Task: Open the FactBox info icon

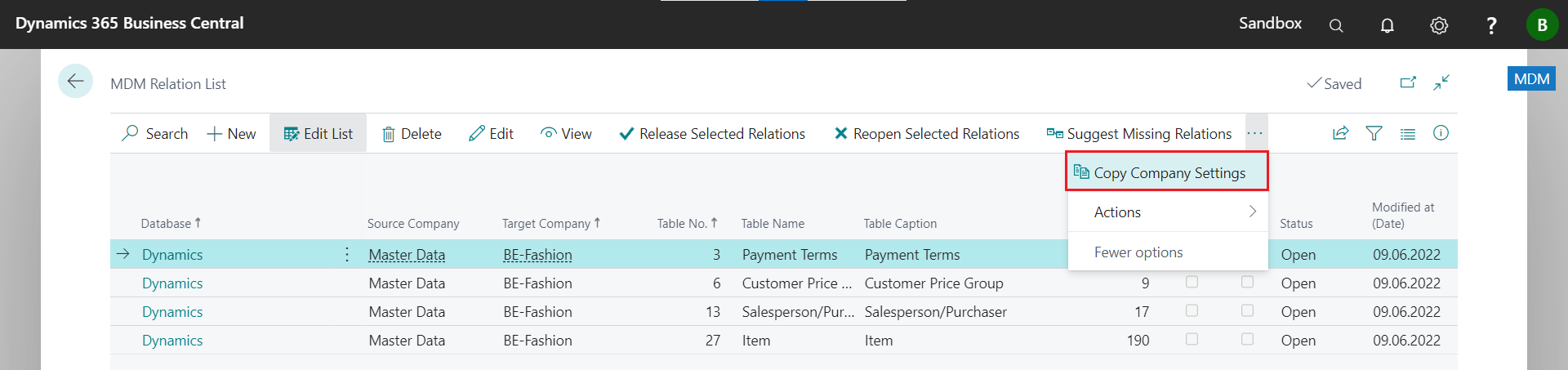Action: click(x=1441, y=132)
